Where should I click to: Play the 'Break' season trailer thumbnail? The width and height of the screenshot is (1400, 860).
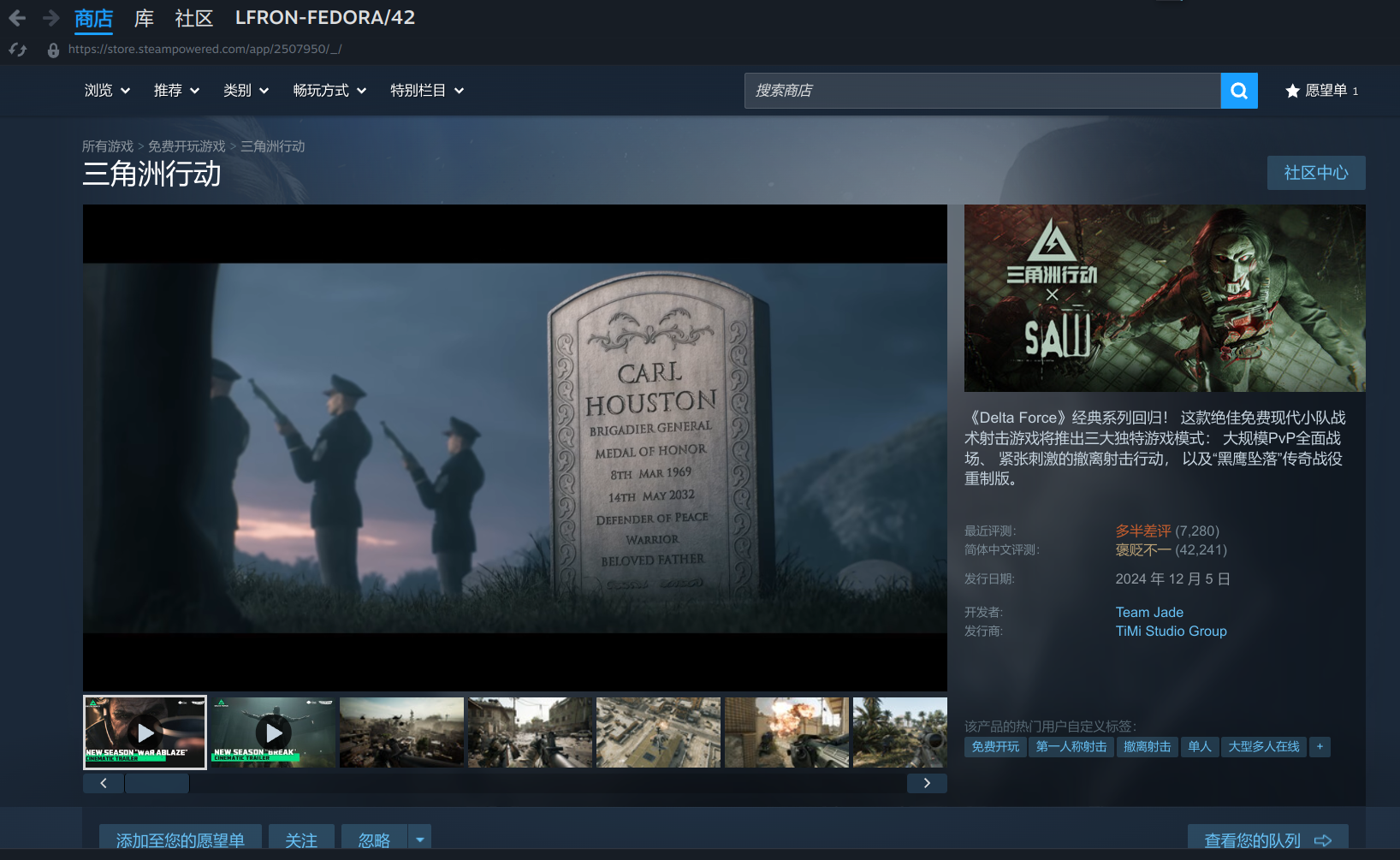[x=273, y=732]
